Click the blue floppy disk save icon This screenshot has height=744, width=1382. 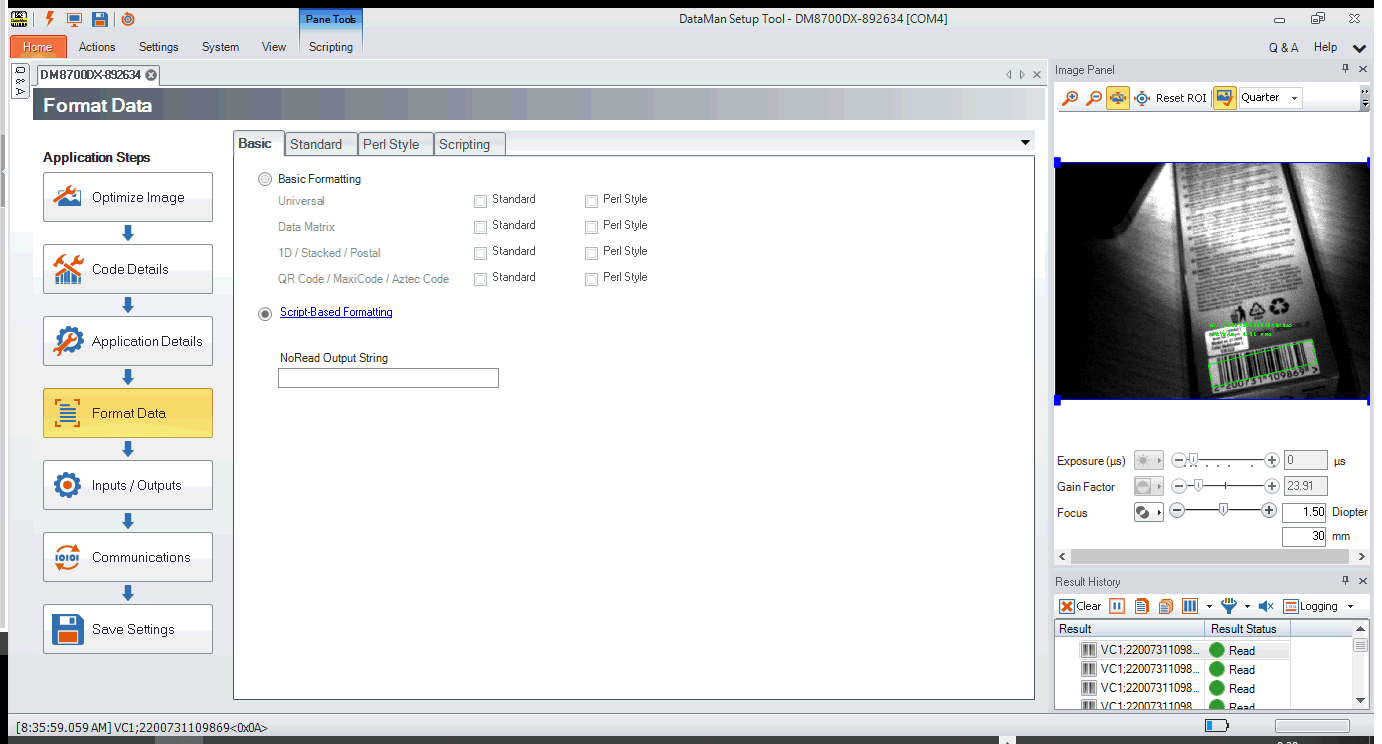(99, 18)
